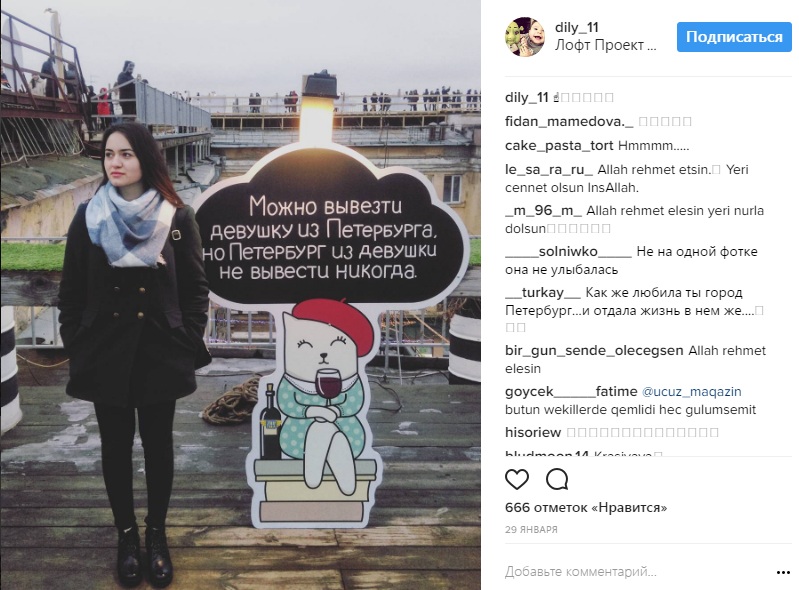Visit bir_gun_sende_olecegsen profile
Image resolution: width=799 pixels, height=590 pixels.
(594, 351)
